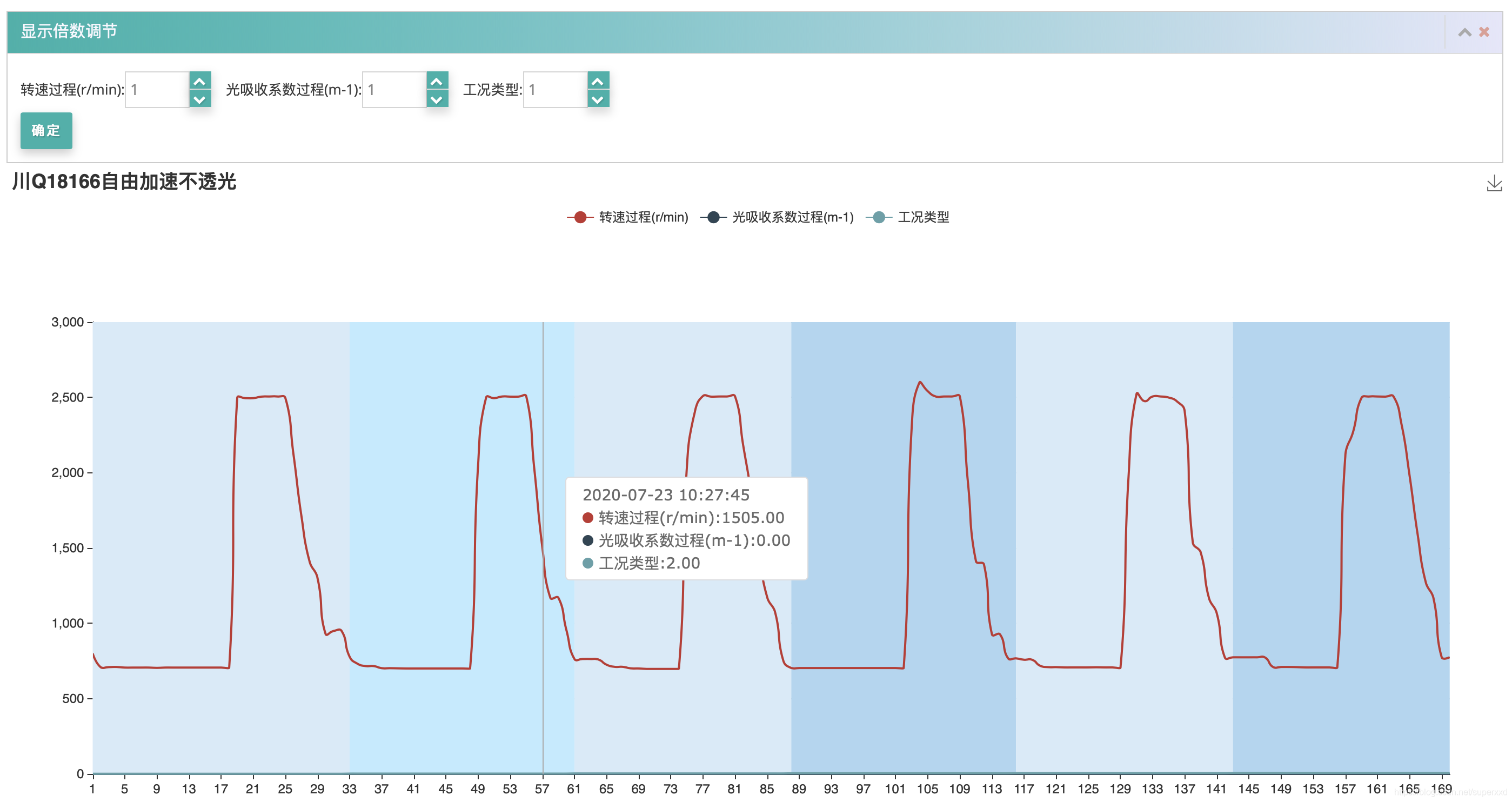The height and width of the screenshot is (802, 1512).
Task: Click y-axis label 1,000
Action: (68, 624)
